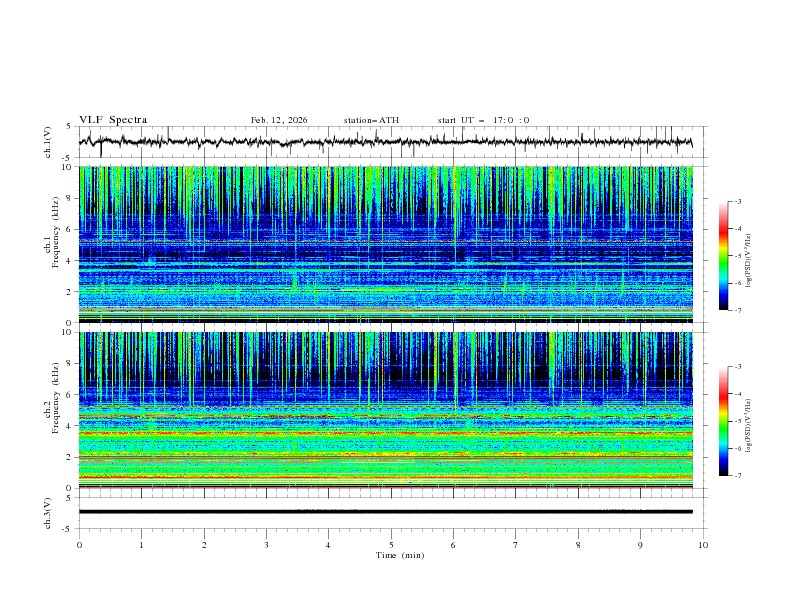Click the 'ch.1(V)' waveform axis label
The height and width of the screenshot is (612, 792).
[48, 142]
